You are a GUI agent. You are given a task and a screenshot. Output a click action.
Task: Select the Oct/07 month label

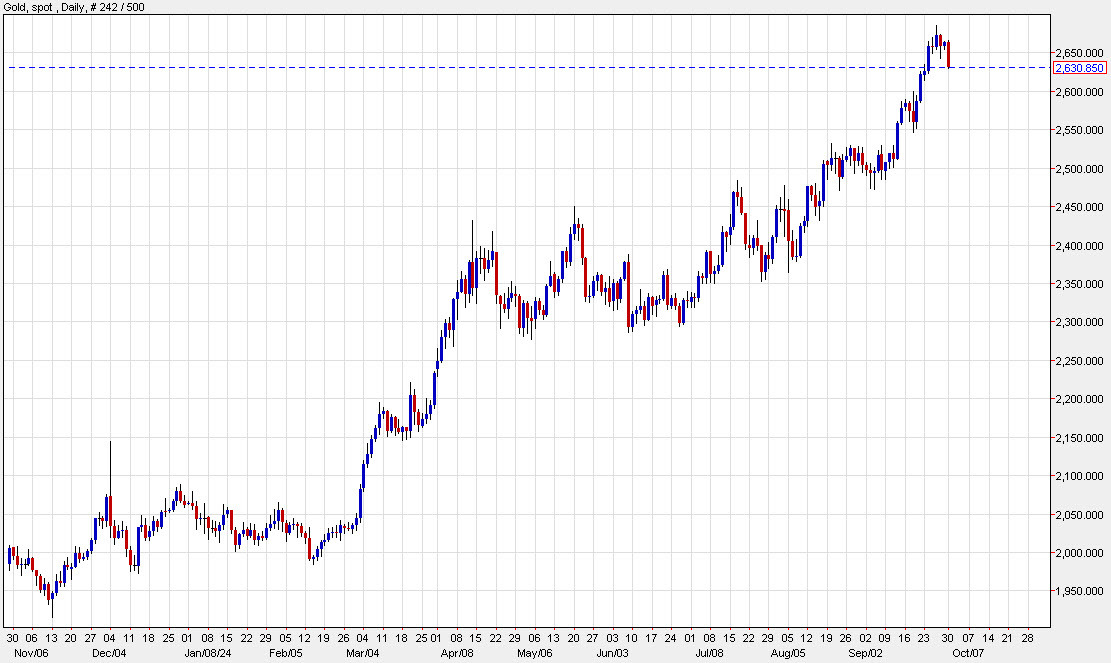click(968, 653)
